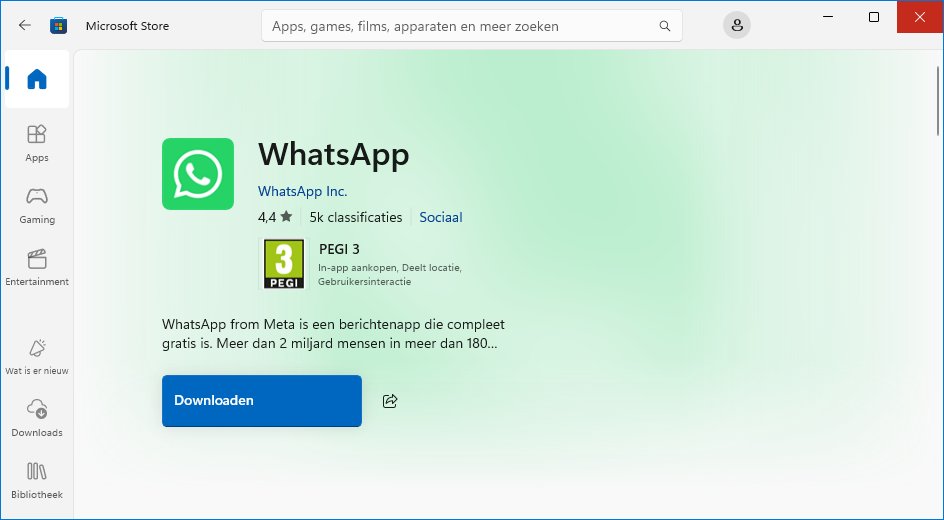Open the Sociaal category link
The height and width of the screenshot is (520, 944).
point(441,217)
